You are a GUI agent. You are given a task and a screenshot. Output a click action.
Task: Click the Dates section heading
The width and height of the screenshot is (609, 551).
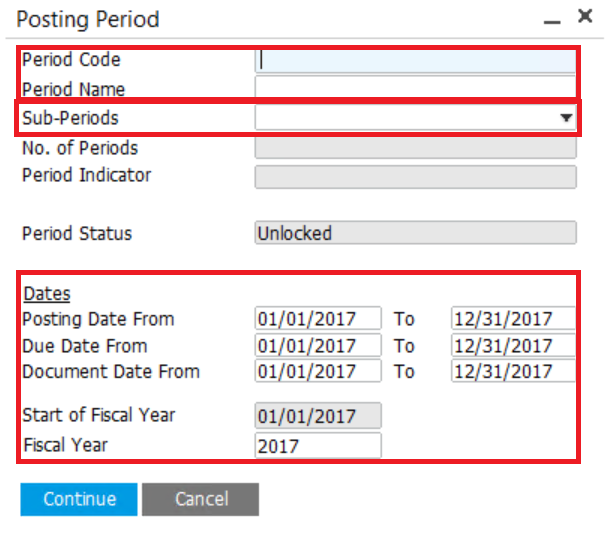47,294
